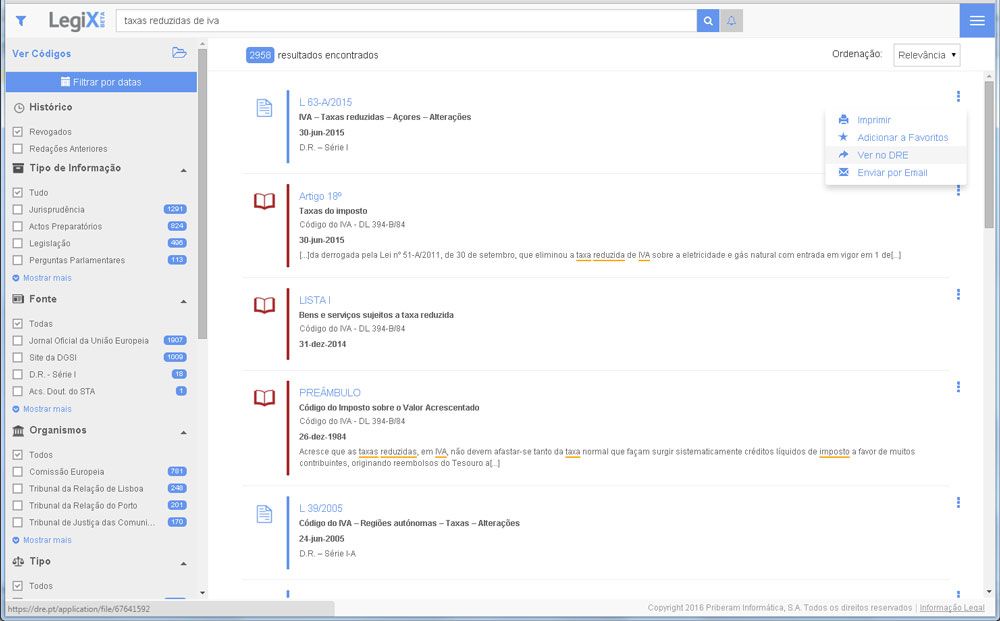
Task: Click the Filtrar por datas button
Action: 101,82
